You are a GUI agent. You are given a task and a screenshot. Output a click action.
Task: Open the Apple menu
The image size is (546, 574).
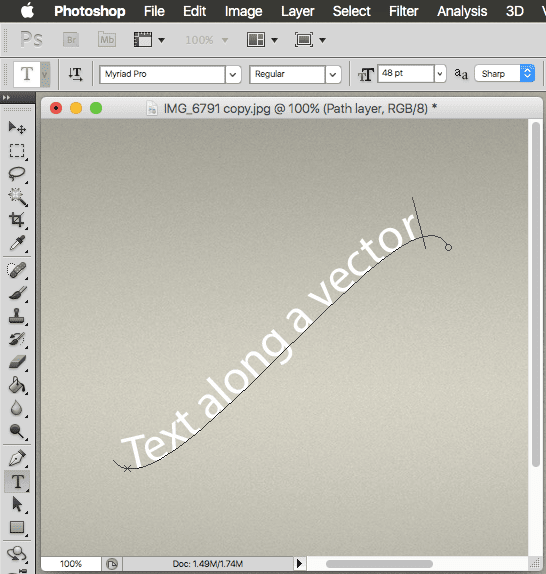click(27, 11)
